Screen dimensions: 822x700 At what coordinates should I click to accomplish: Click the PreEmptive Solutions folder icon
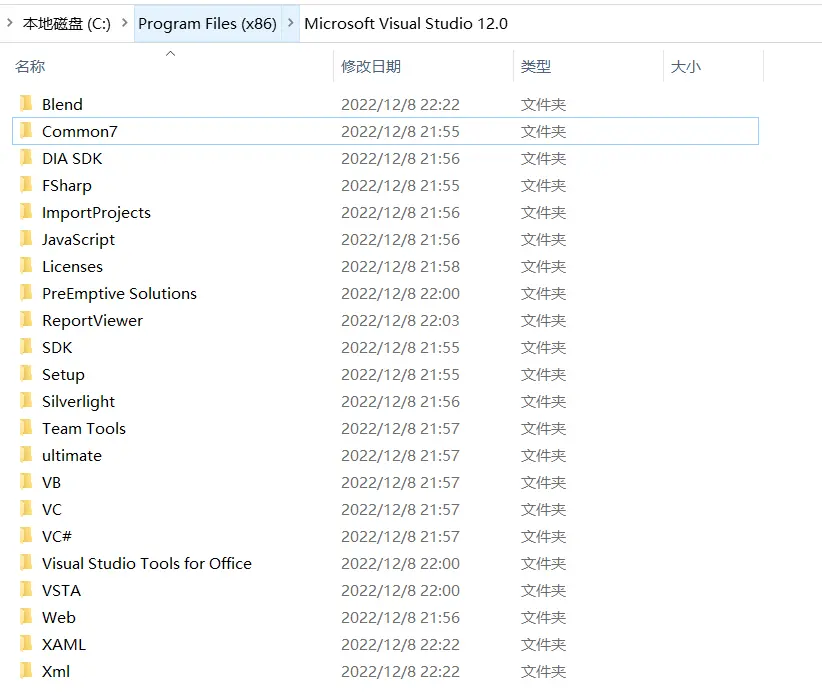[x=26, y=293]
